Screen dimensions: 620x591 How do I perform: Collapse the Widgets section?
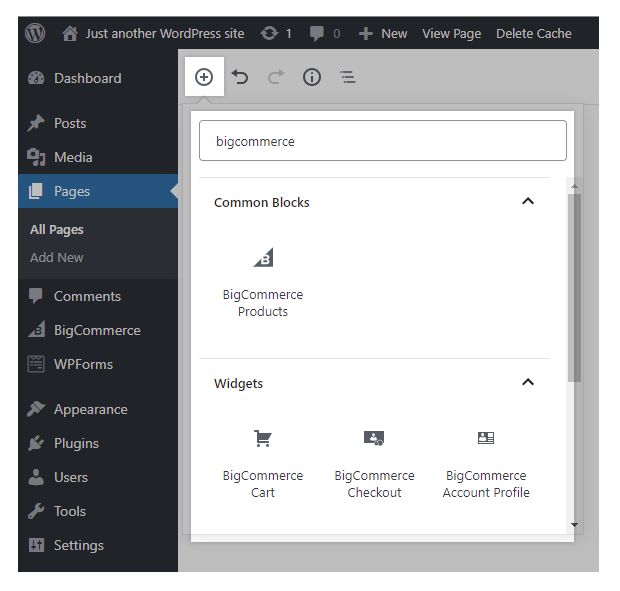pyautogui.click(x=528, y=382)
